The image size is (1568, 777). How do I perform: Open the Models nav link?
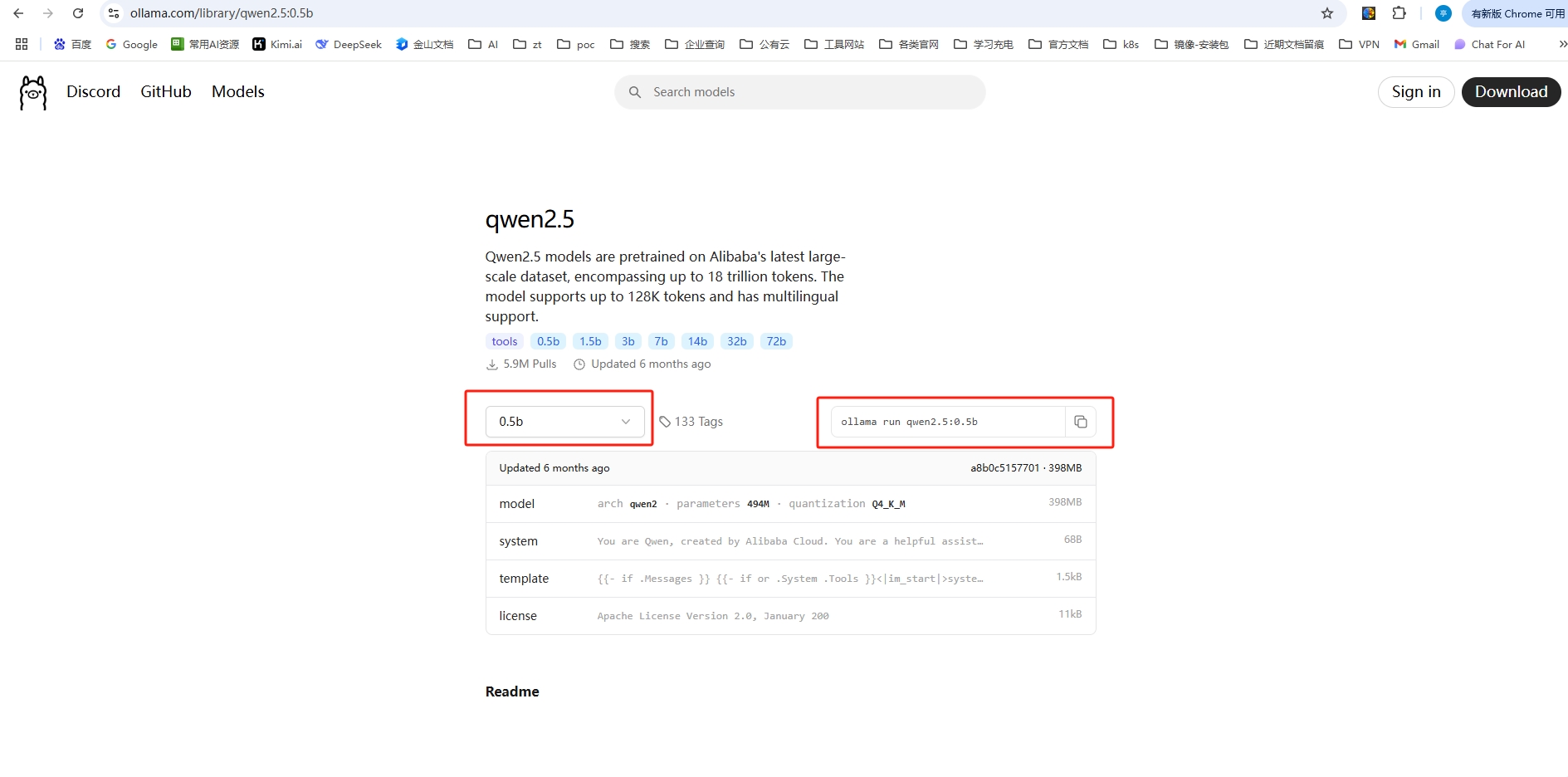click(x=238, y=92)
